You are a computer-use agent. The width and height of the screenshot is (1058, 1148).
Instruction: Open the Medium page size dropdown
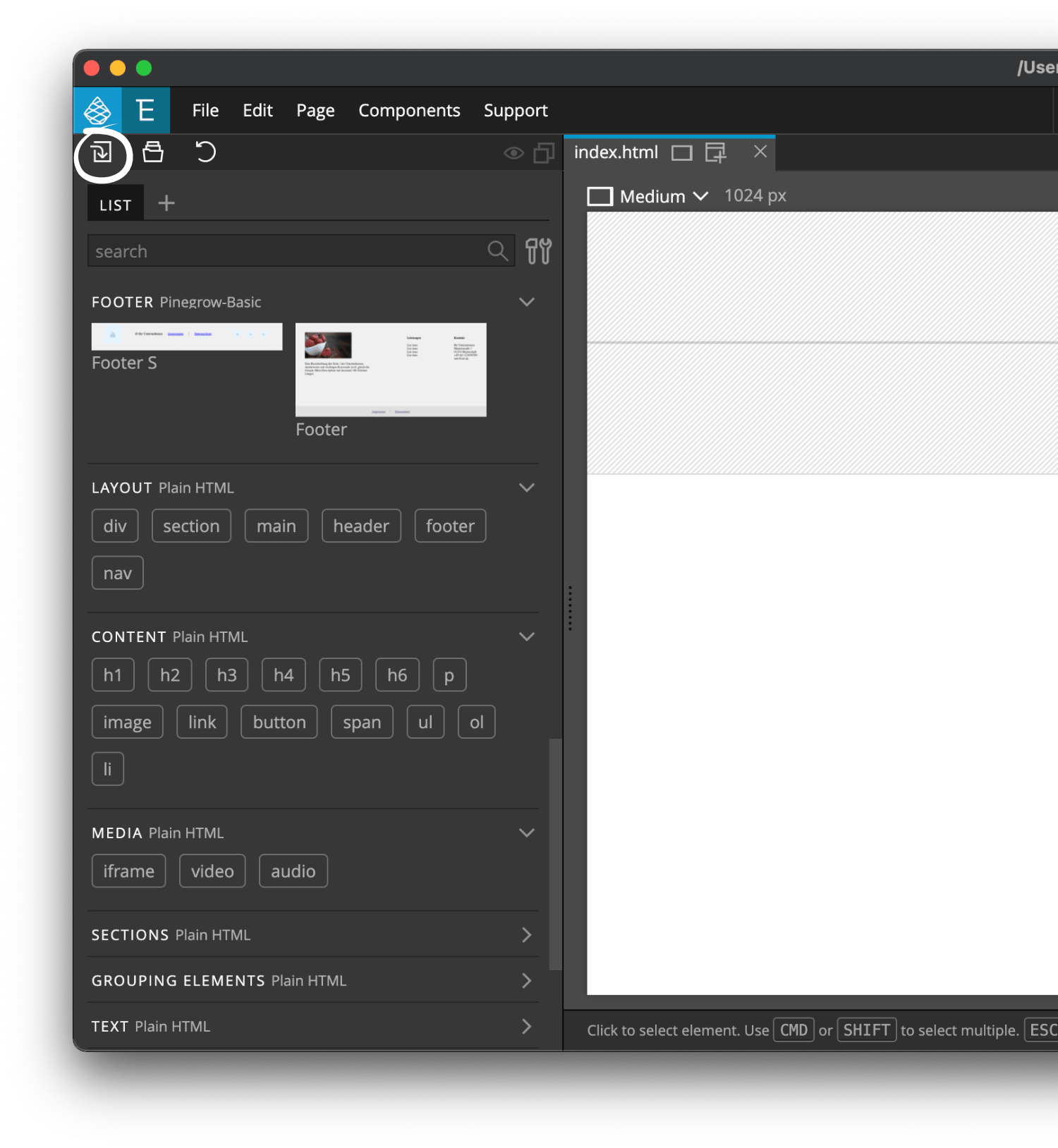pos(664,196)
